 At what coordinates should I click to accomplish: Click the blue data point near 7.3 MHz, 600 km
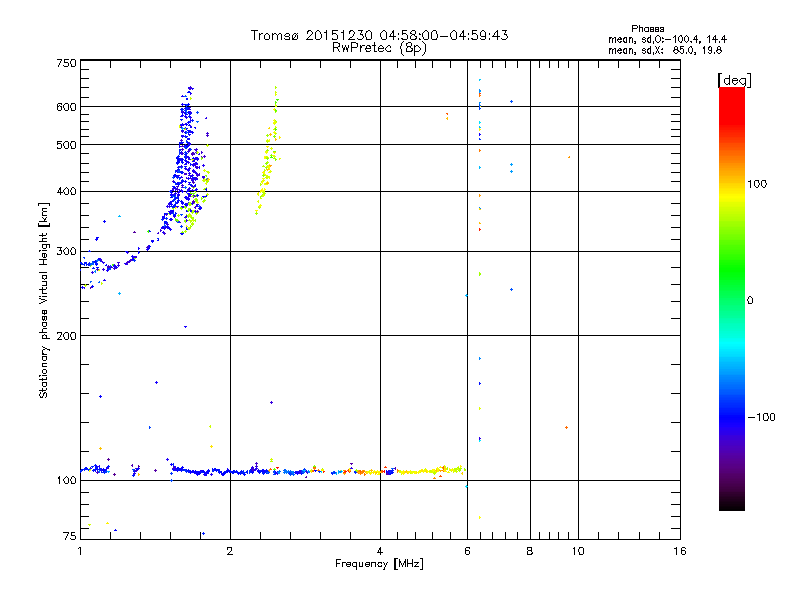tap(511, 102)
